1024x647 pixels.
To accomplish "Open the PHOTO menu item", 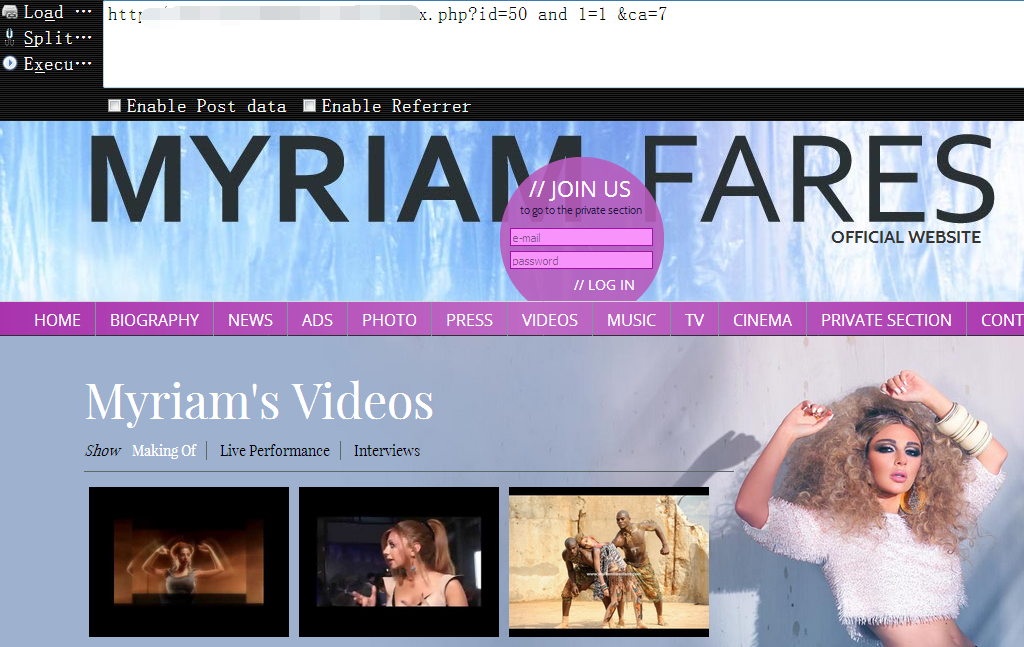I will coord(390,320).
